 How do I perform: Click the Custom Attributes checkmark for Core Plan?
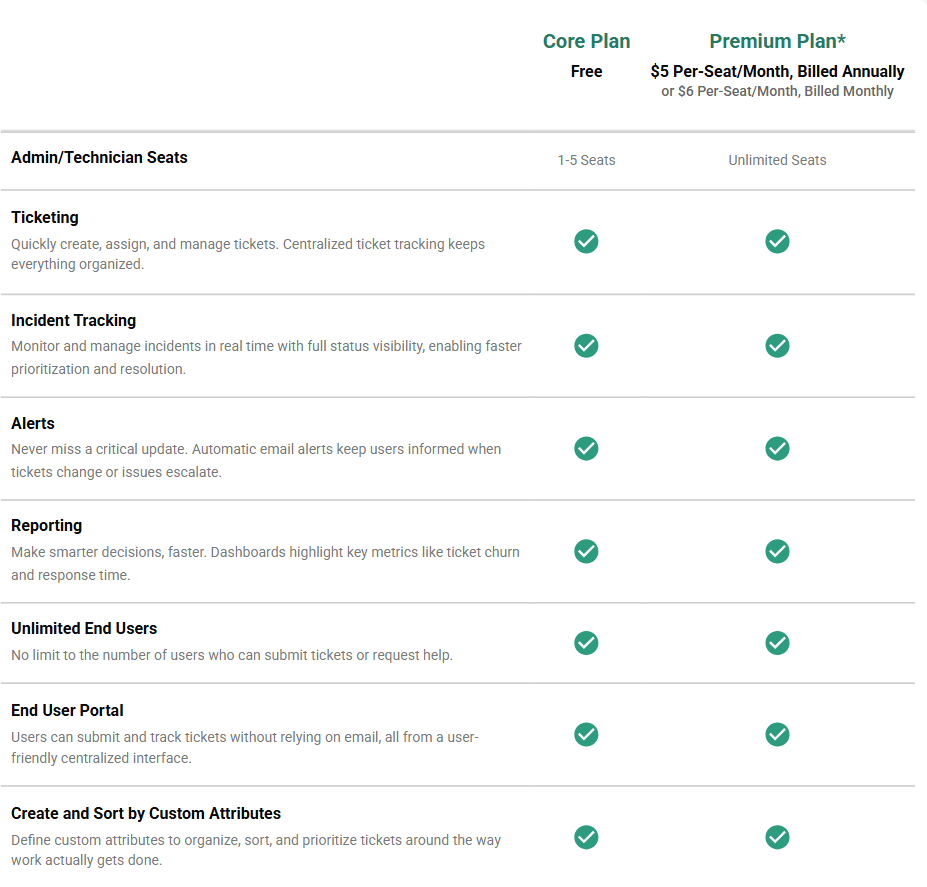pyautogui.click(x=586, y=837)
